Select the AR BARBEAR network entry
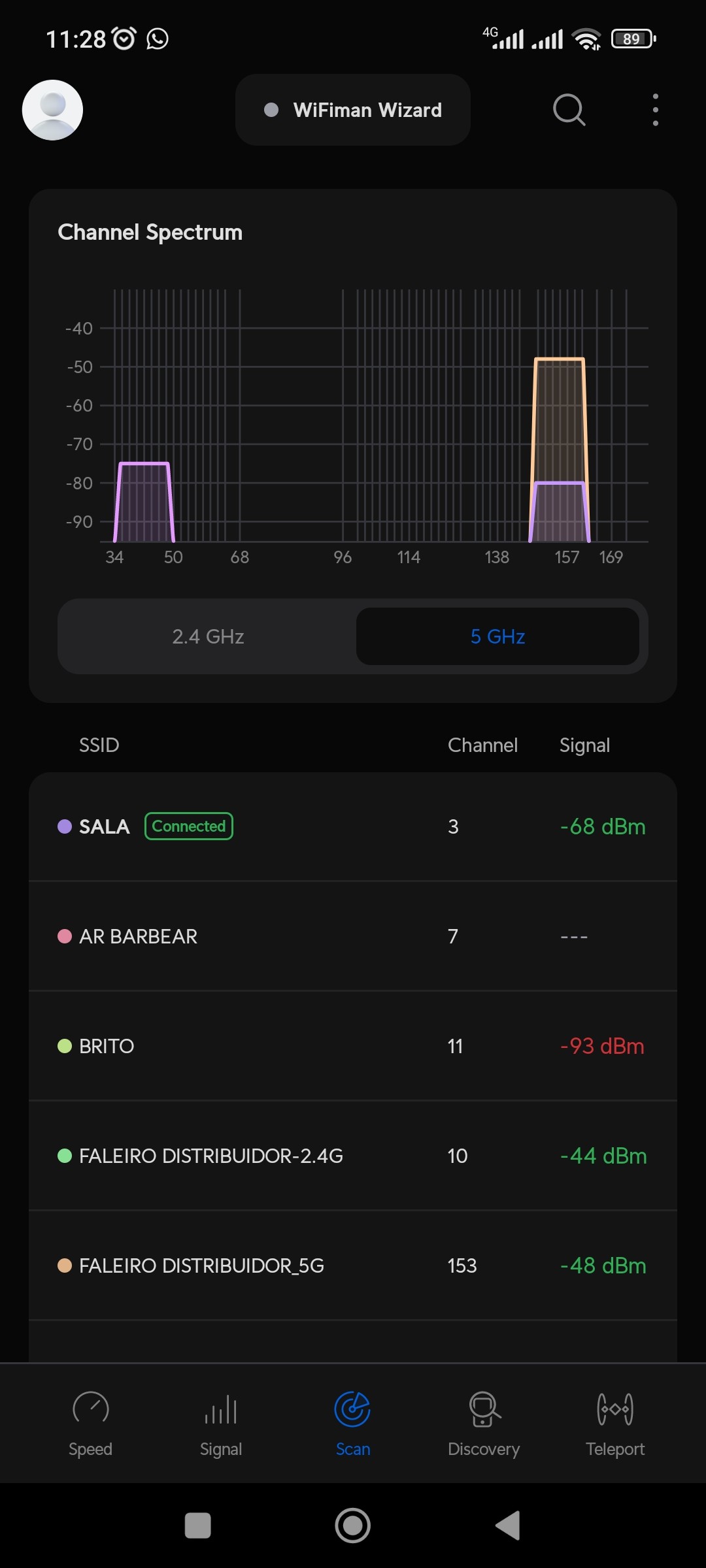The height and width of the screenshot is (1568, 706). (353, 936)
